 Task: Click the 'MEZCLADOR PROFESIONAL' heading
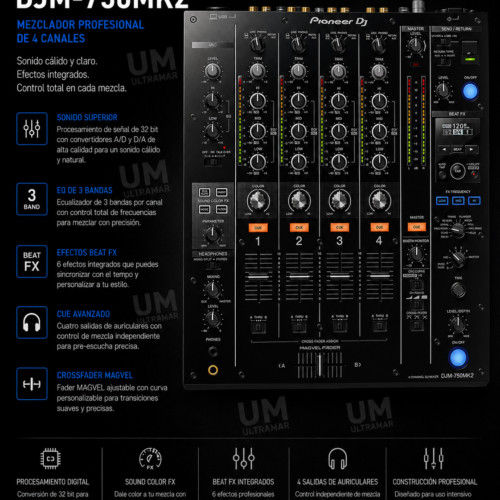pyautogui.click(x=80, y=25)
